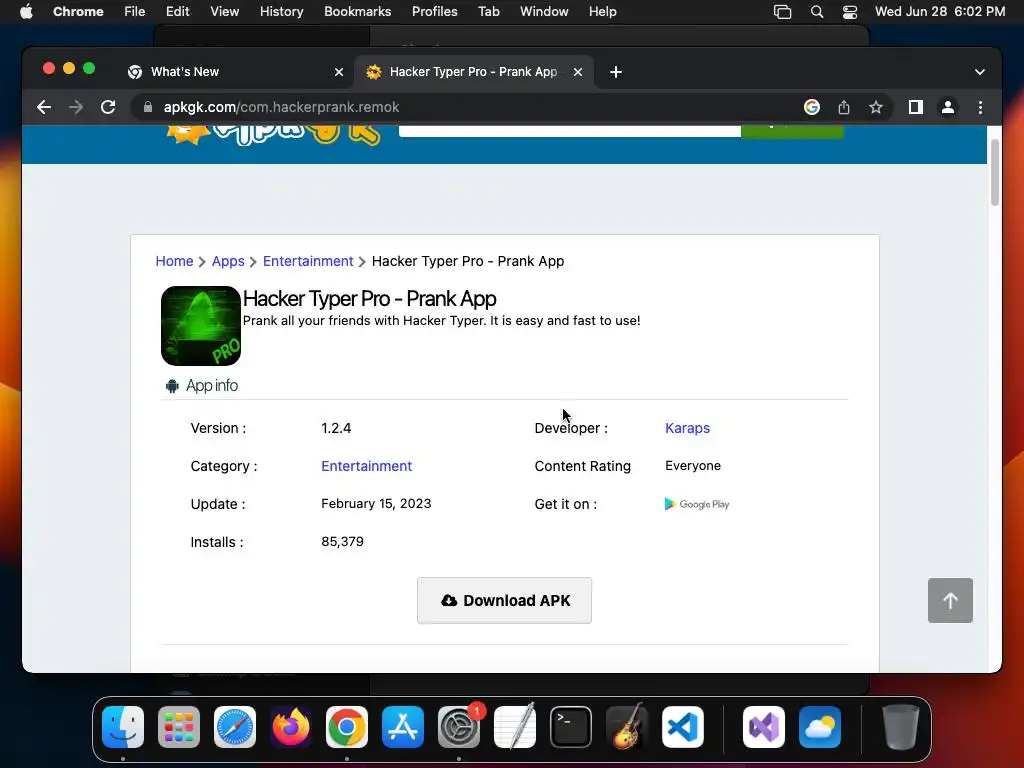Click the date and time in menu bar

coord(940,12)
